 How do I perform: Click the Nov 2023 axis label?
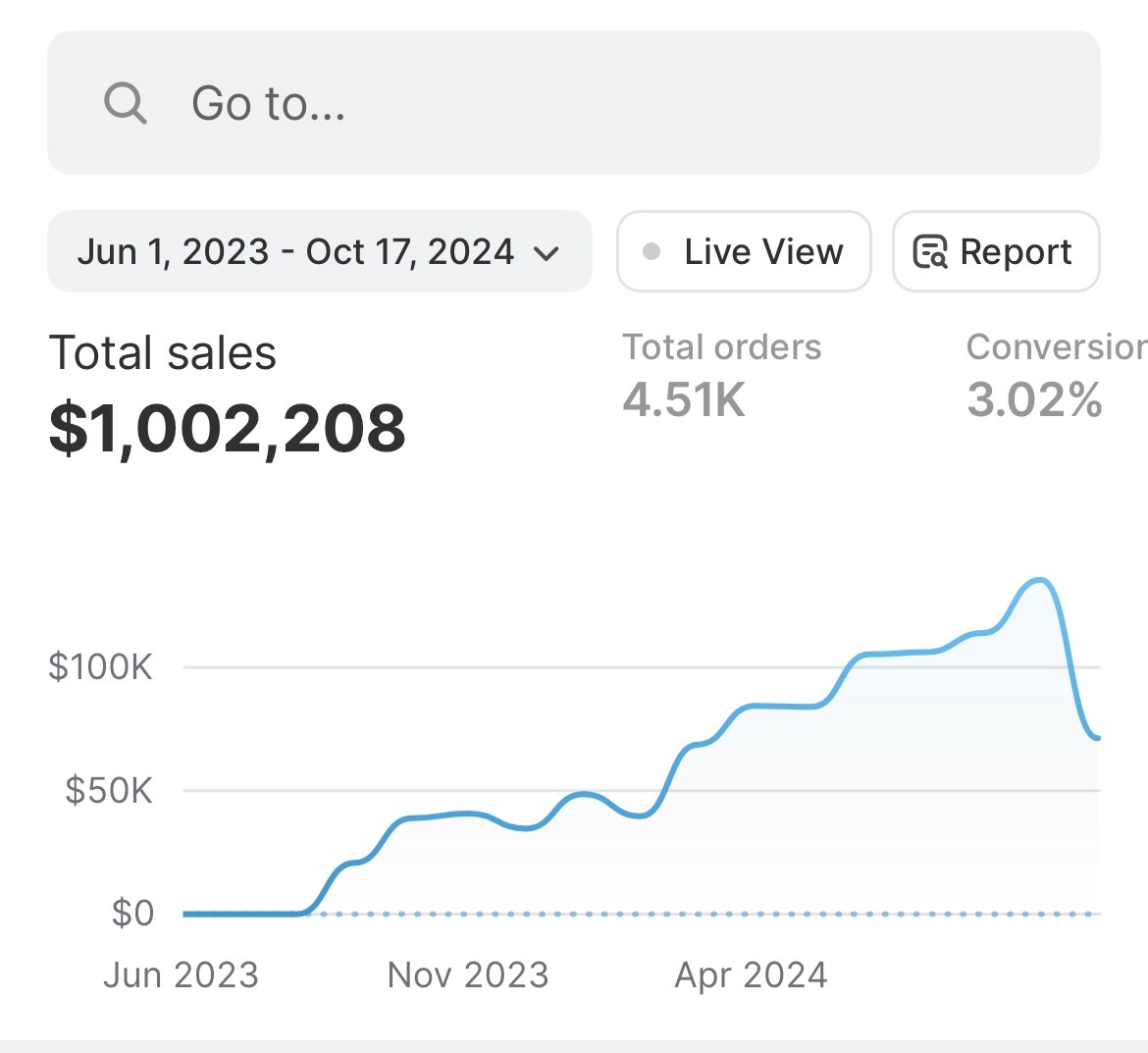click(x=468, y=975)
